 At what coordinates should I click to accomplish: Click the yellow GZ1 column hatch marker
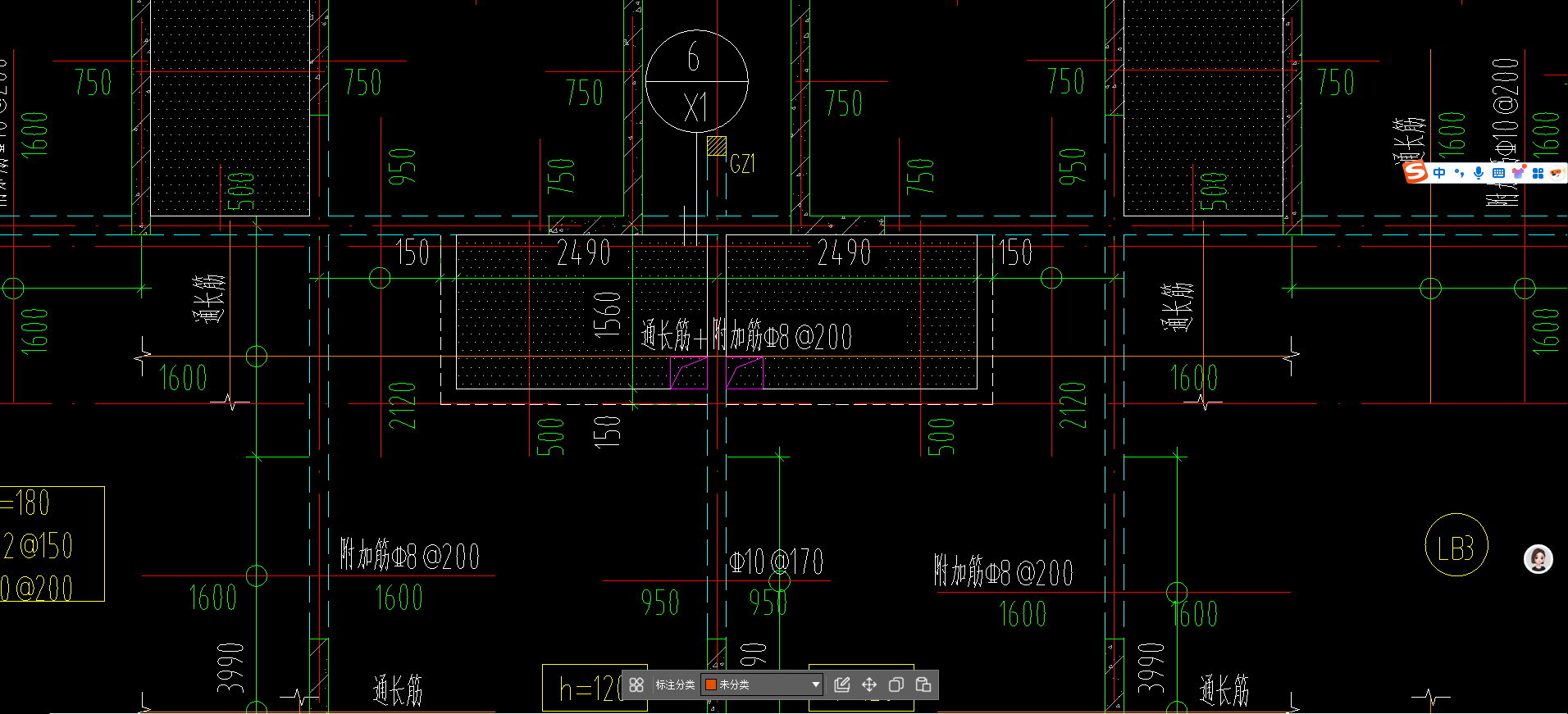pos(717,146)
